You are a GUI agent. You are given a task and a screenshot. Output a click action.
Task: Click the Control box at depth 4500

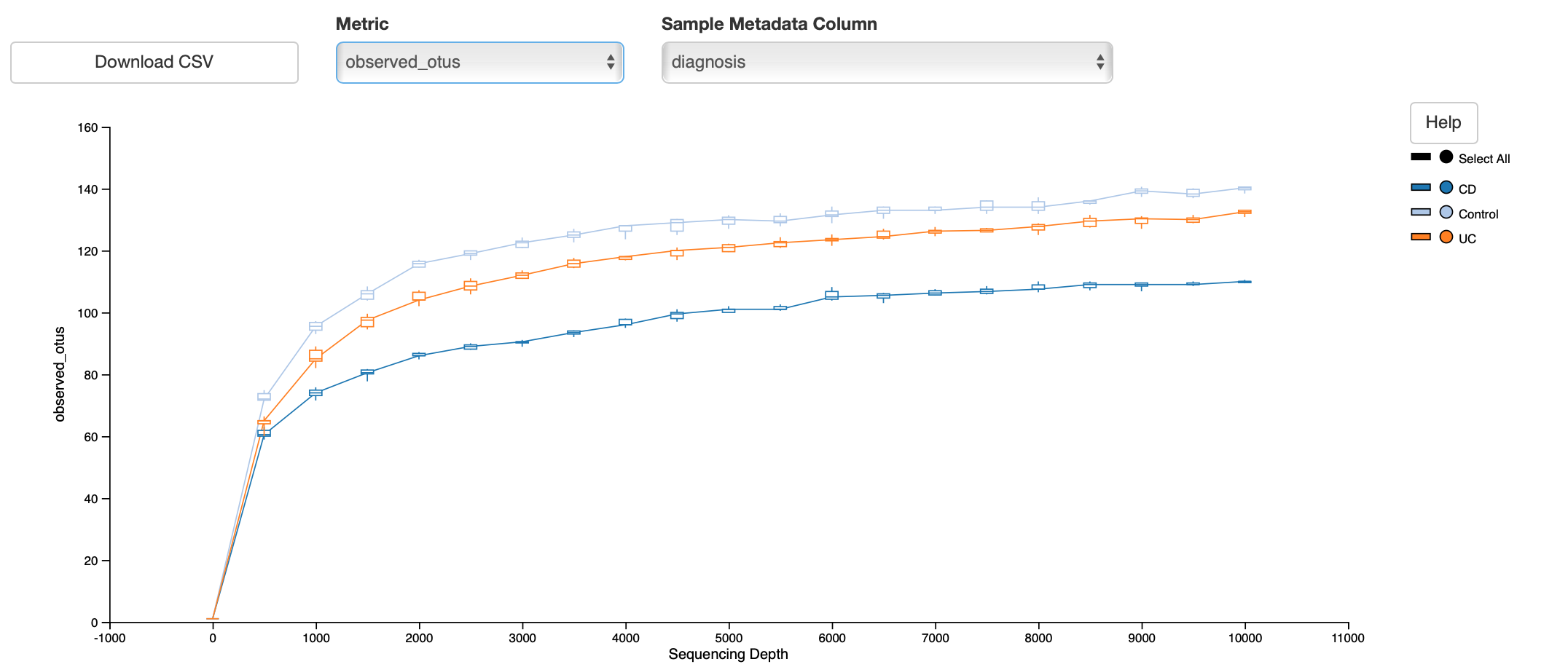[x=677, y=225]
